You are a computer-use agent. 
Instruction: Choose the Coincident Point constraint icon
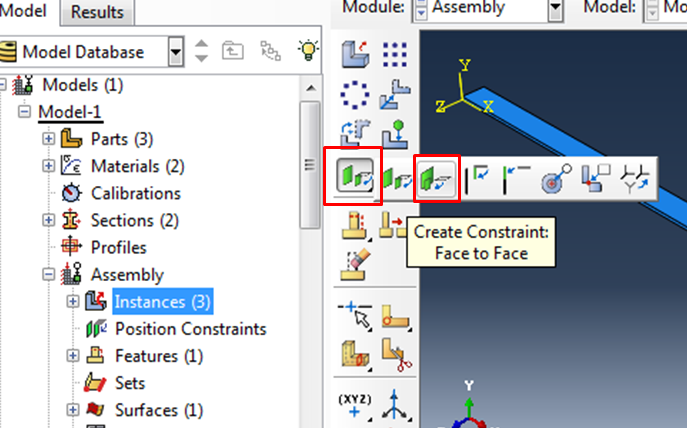click(x=596, y=179)
